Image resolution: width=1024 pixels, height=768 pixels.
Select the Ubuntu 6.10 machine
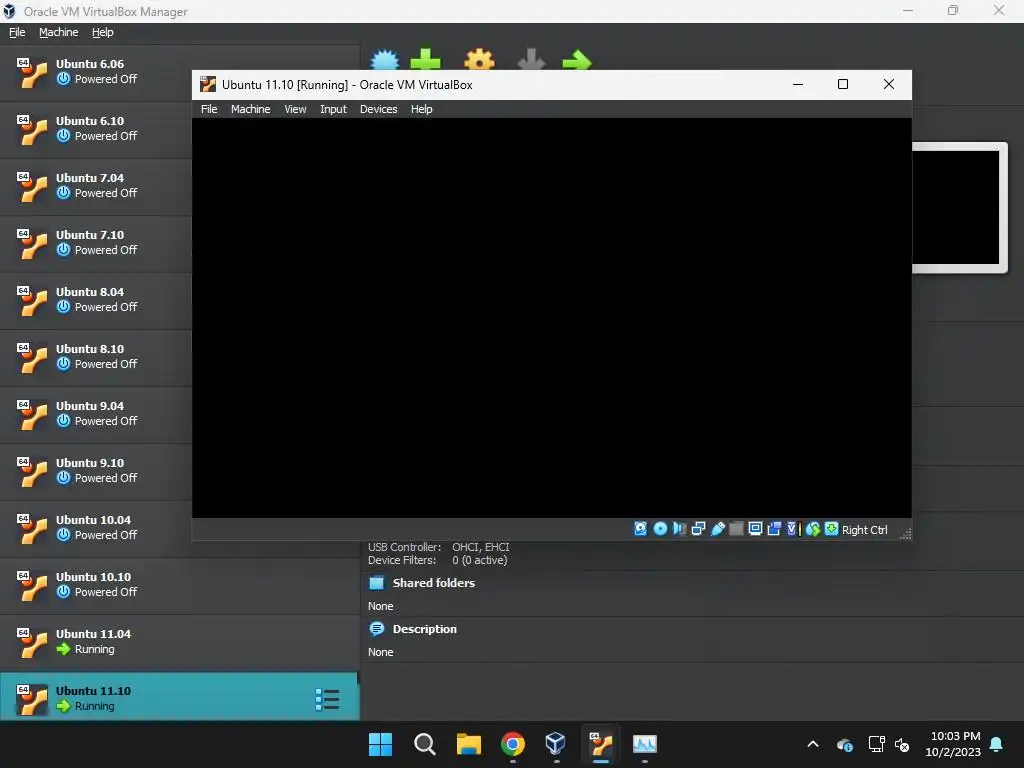point(96,129)
